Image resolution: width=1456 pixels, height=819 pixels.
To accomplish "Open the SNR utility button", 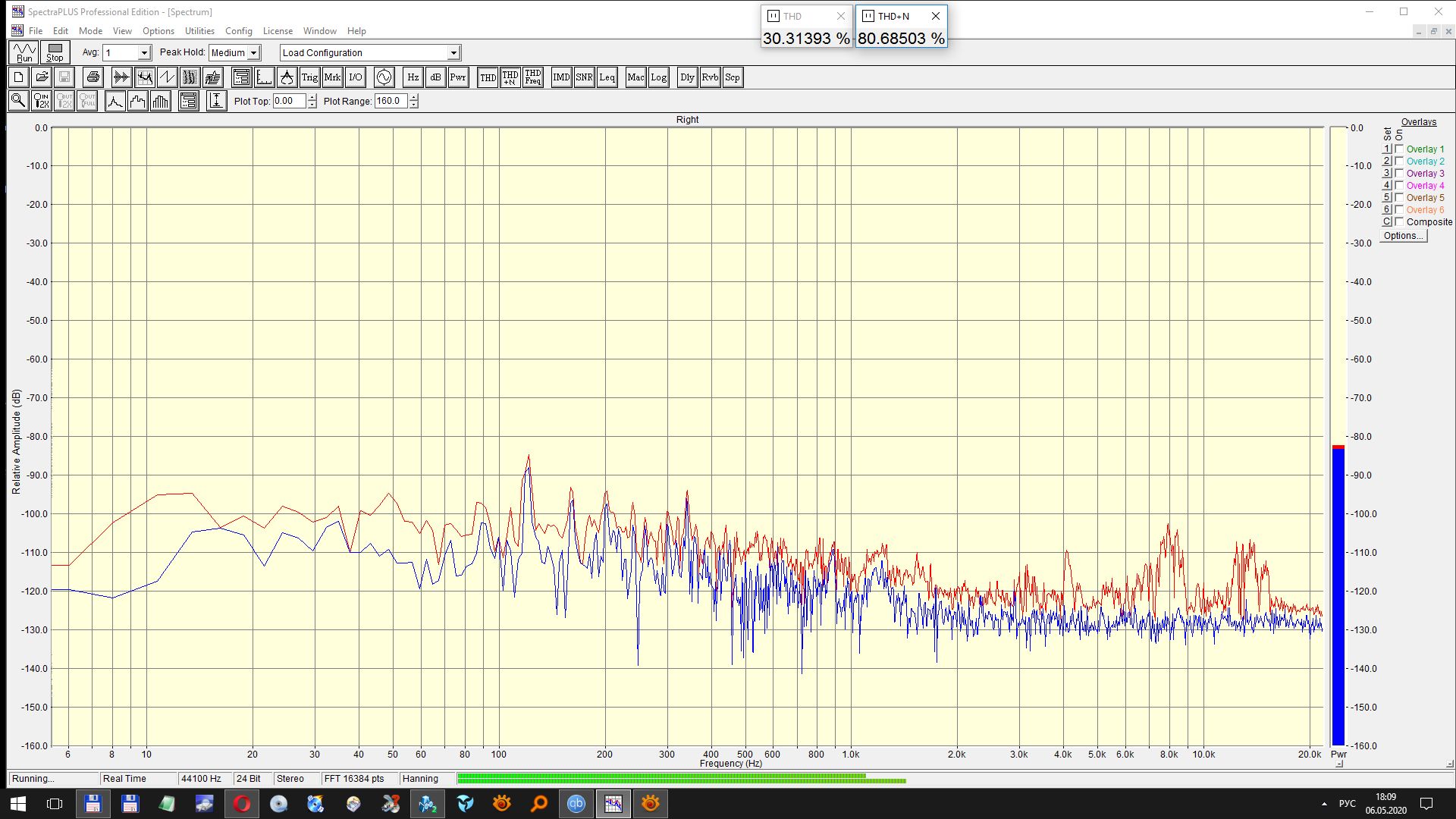I will [x=584, y=77].
